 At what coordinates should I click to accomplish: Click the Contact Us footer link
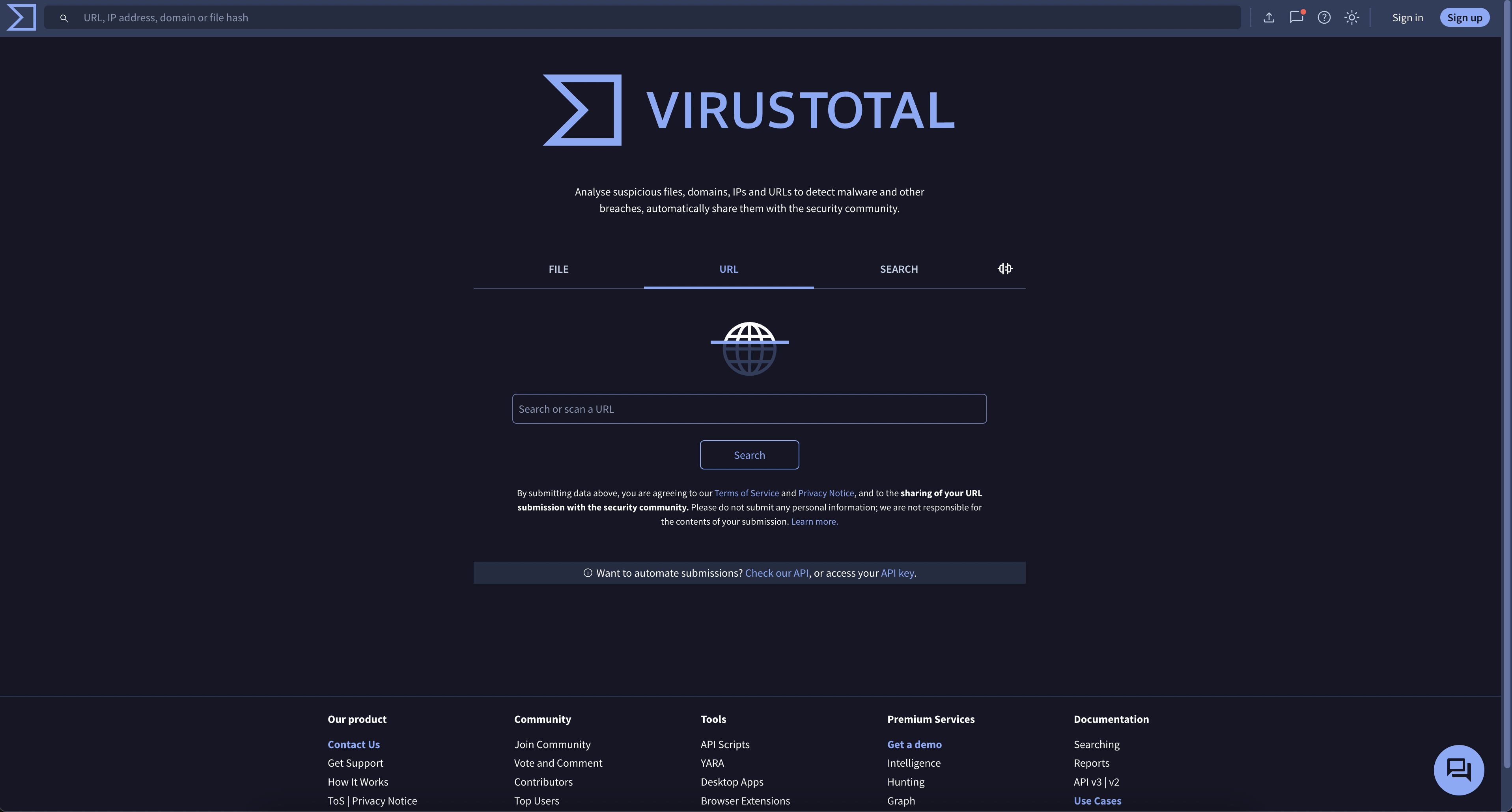point(353,745)
